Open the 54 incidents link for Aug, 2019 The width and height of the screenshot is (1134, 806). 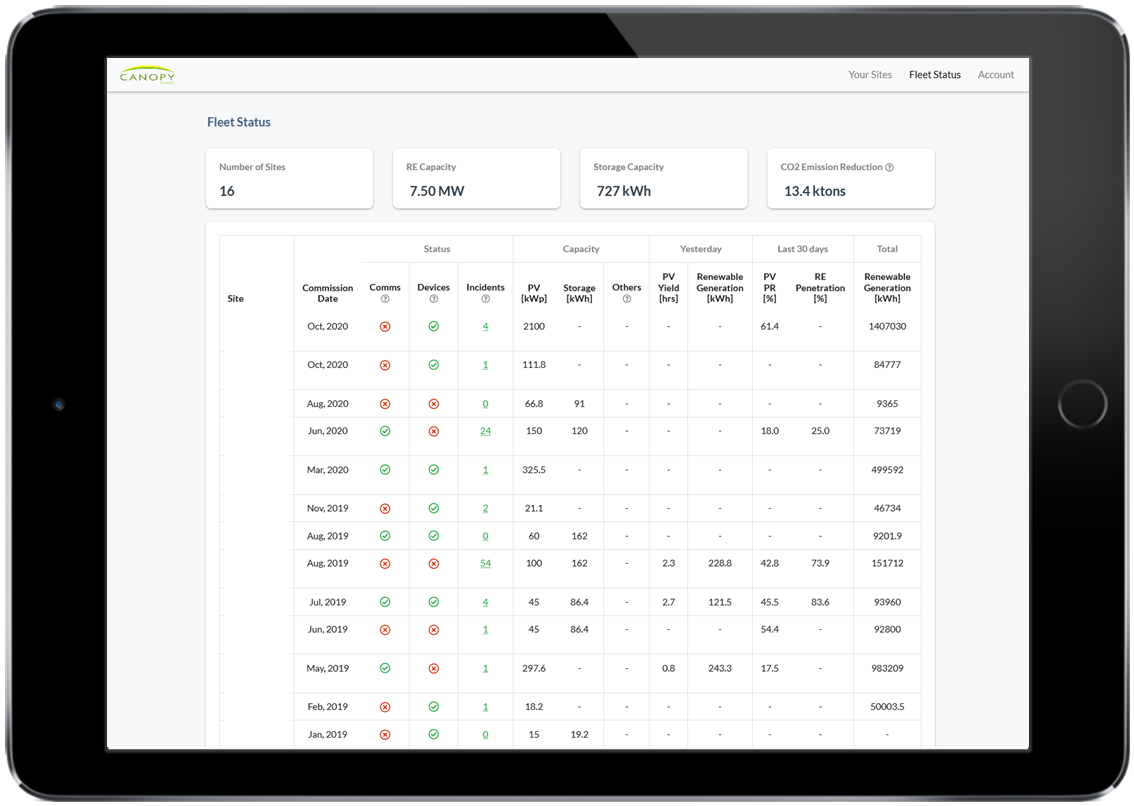pos(485,564)
